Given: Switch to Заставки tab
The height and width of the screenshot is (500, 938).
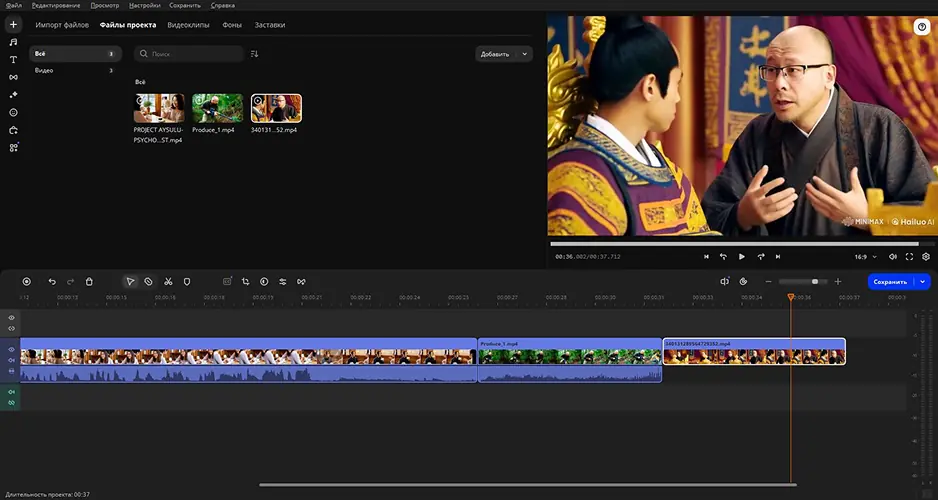Looking at the screenshot, I should [x=270, y=25].
